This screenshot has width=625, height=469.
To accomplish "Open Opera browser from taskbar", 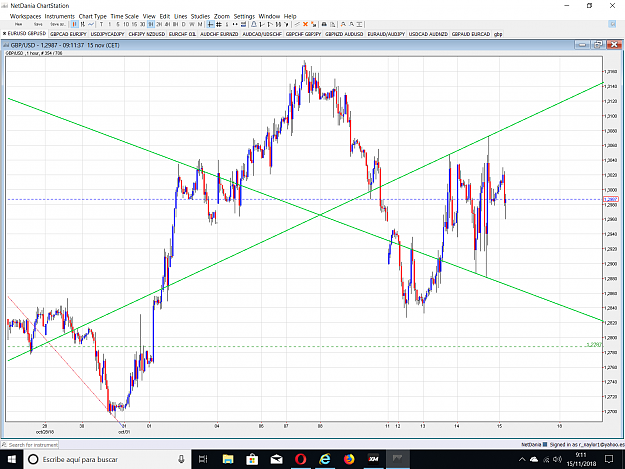I will 301,459.
